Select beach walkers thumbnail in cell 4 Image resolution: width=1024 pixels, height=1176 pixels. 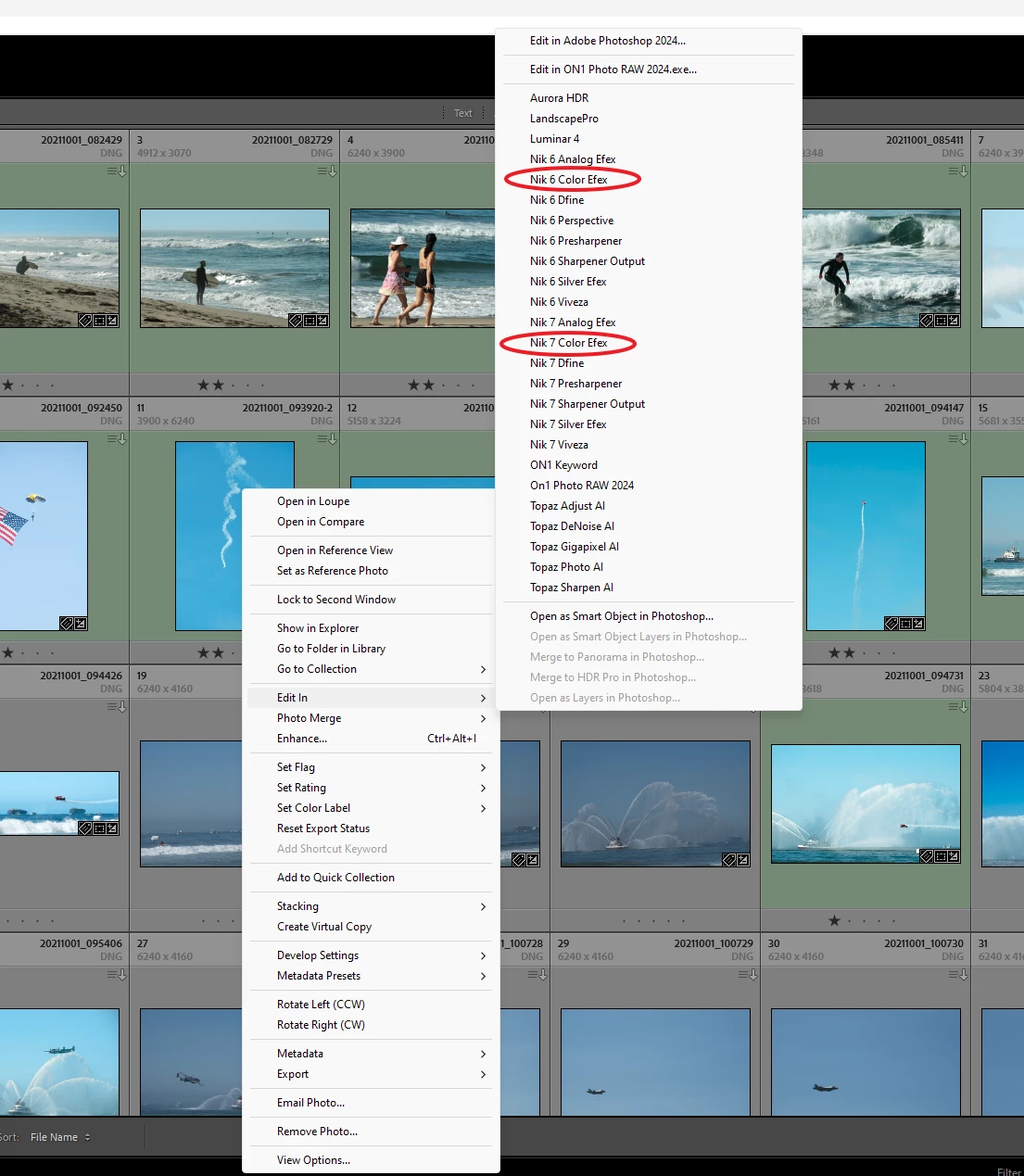(x=423, y=268)
